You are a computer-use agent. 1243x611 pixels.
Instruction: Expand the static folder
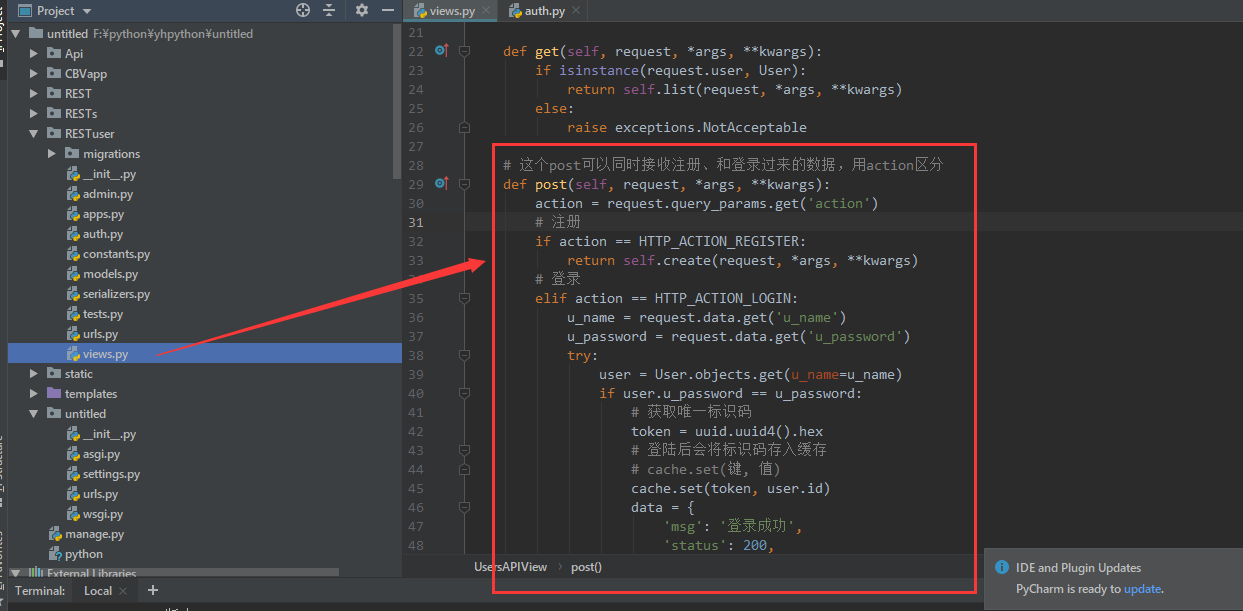click(x=34, y=374)
